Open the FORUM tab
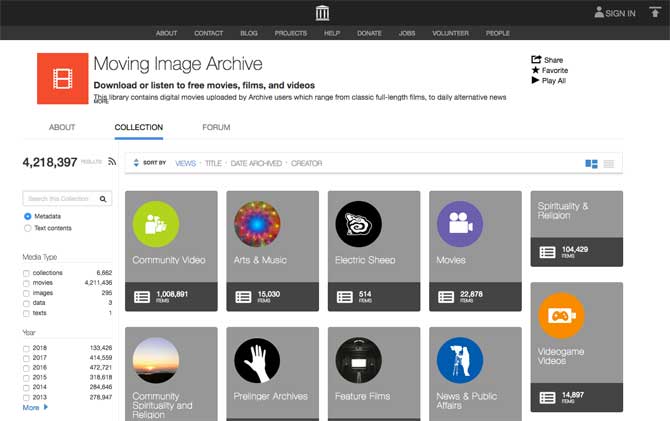 [x=216, y=127]
